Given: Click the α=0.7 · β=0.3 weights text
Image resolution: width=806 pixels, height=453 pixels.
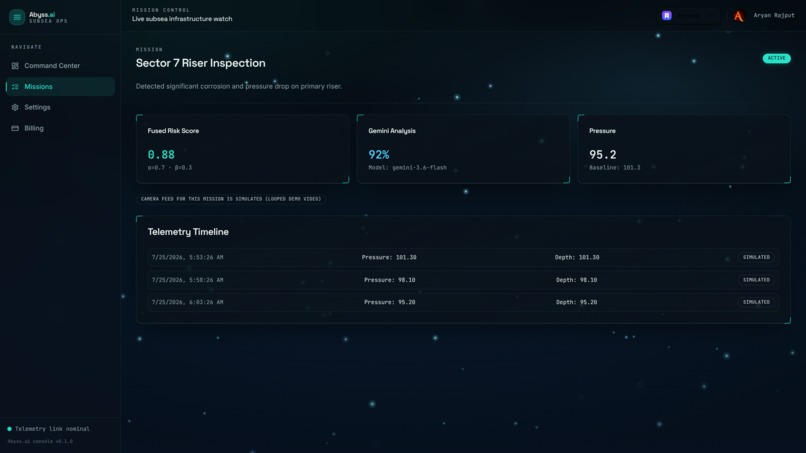Looking at the screenshot, I should 170,168.
